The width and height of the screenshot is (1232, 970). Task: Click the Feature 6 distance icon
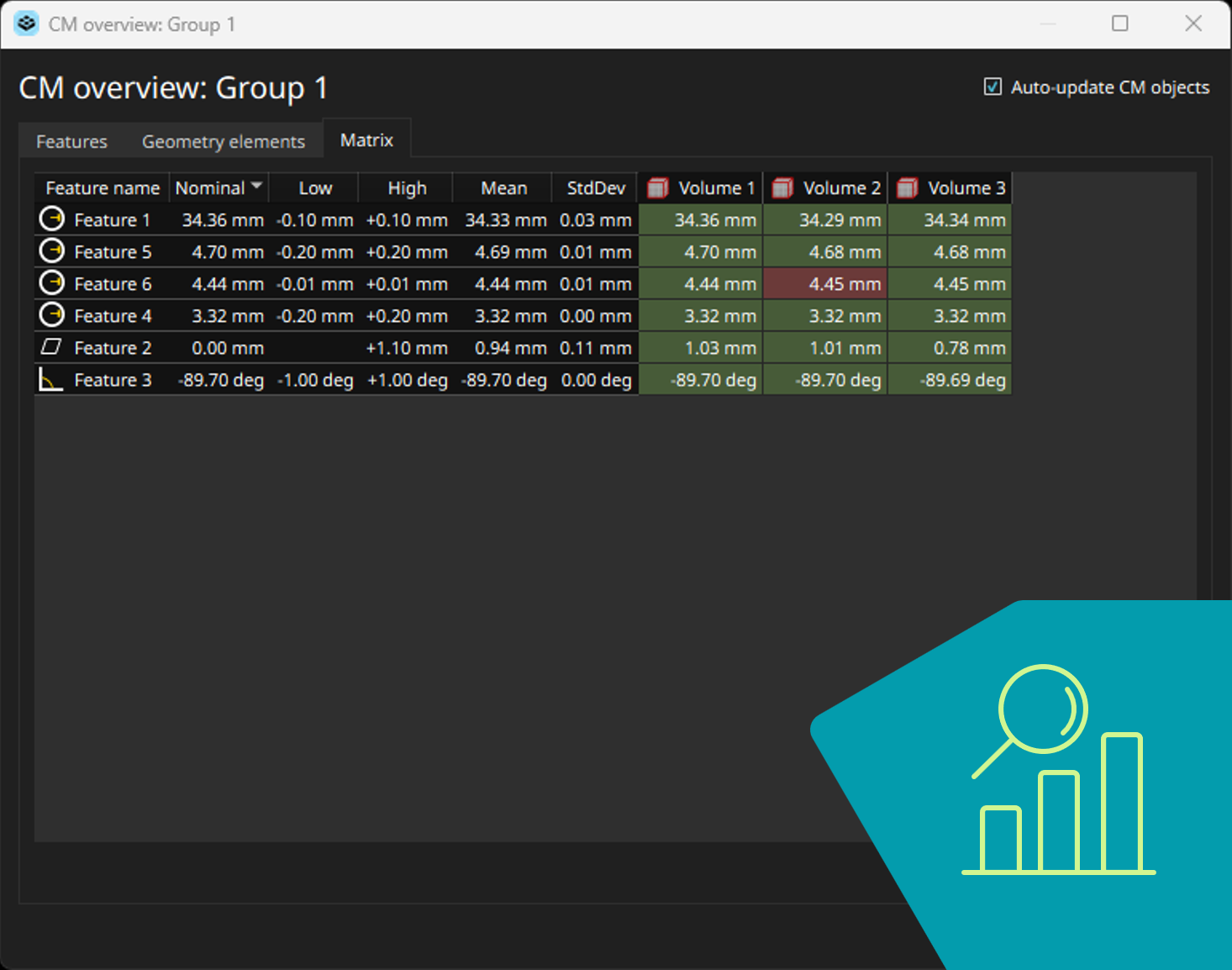pyautogui.click(x=52, y=283)
